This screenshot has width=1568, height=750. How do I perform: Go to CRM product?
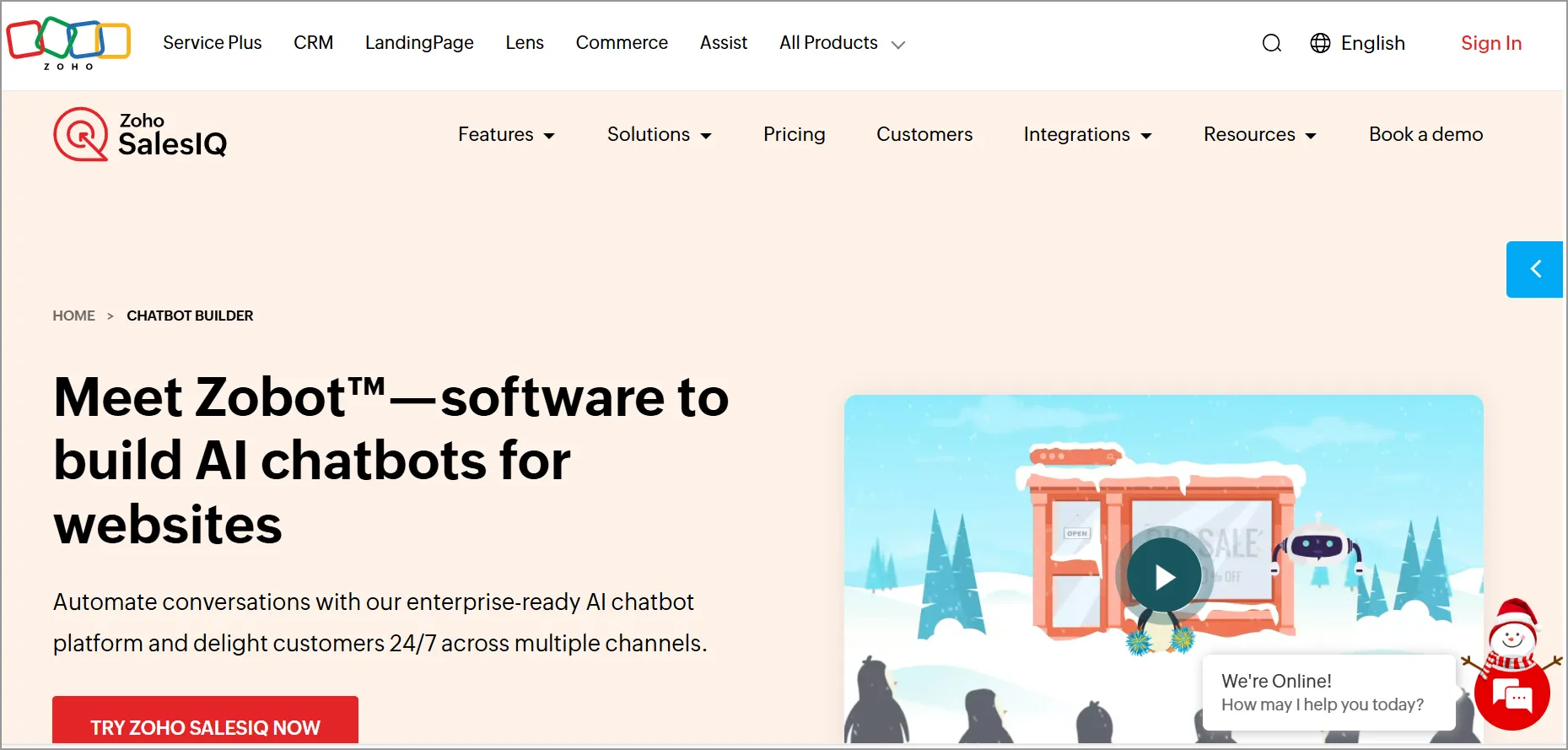313,43
